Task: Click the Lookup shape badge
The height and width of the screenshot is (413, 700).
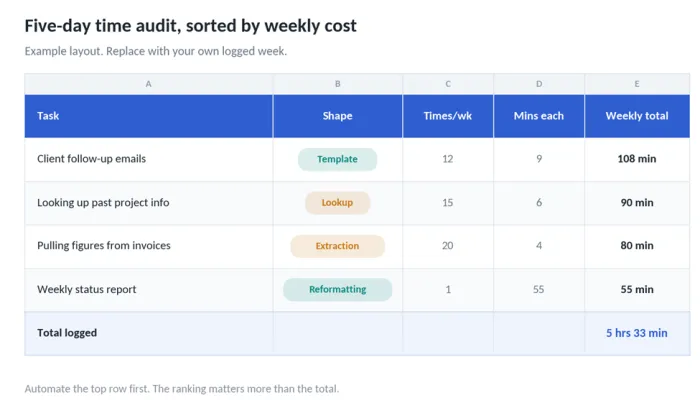Action: click(338, 203)
